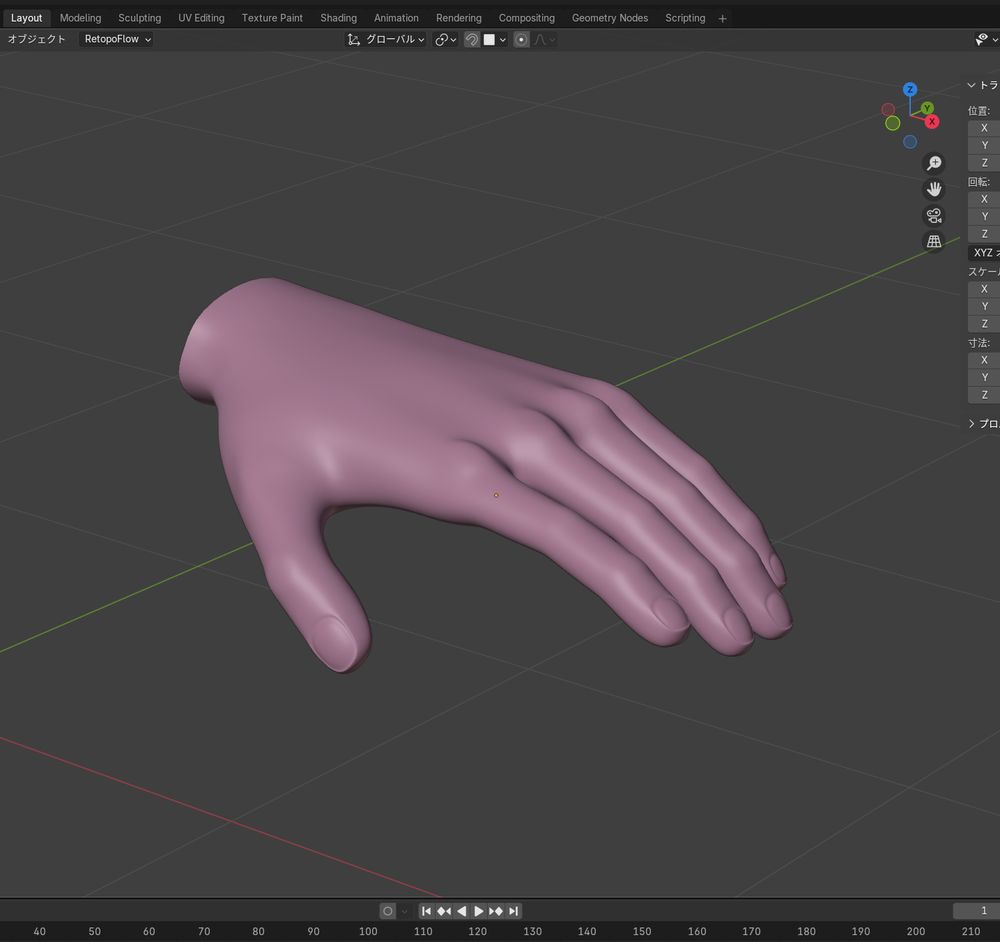The height and width of the screenshot is (942, 1000).
Task: Jump to the timeline end frame
Action: (x=513, y=911)
